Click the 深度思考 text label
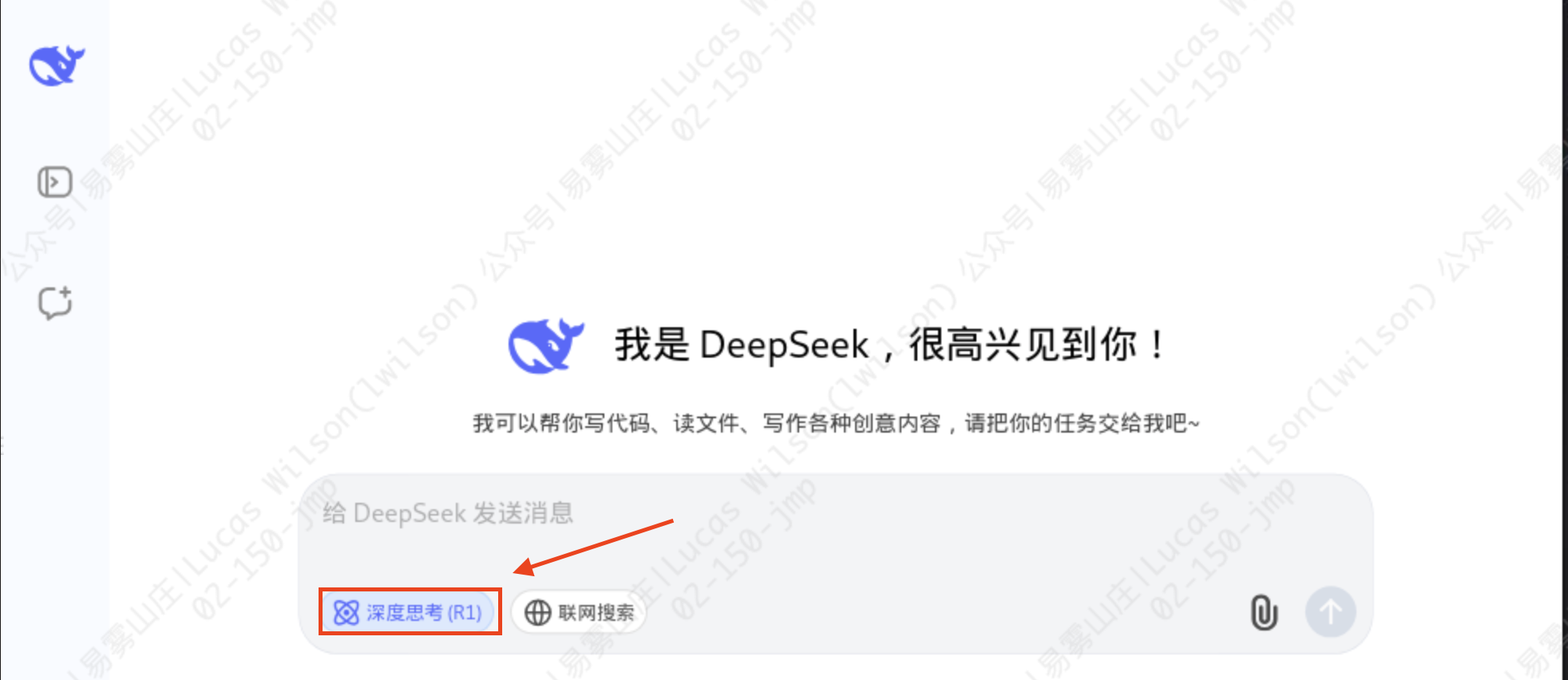 coord(405,612)
